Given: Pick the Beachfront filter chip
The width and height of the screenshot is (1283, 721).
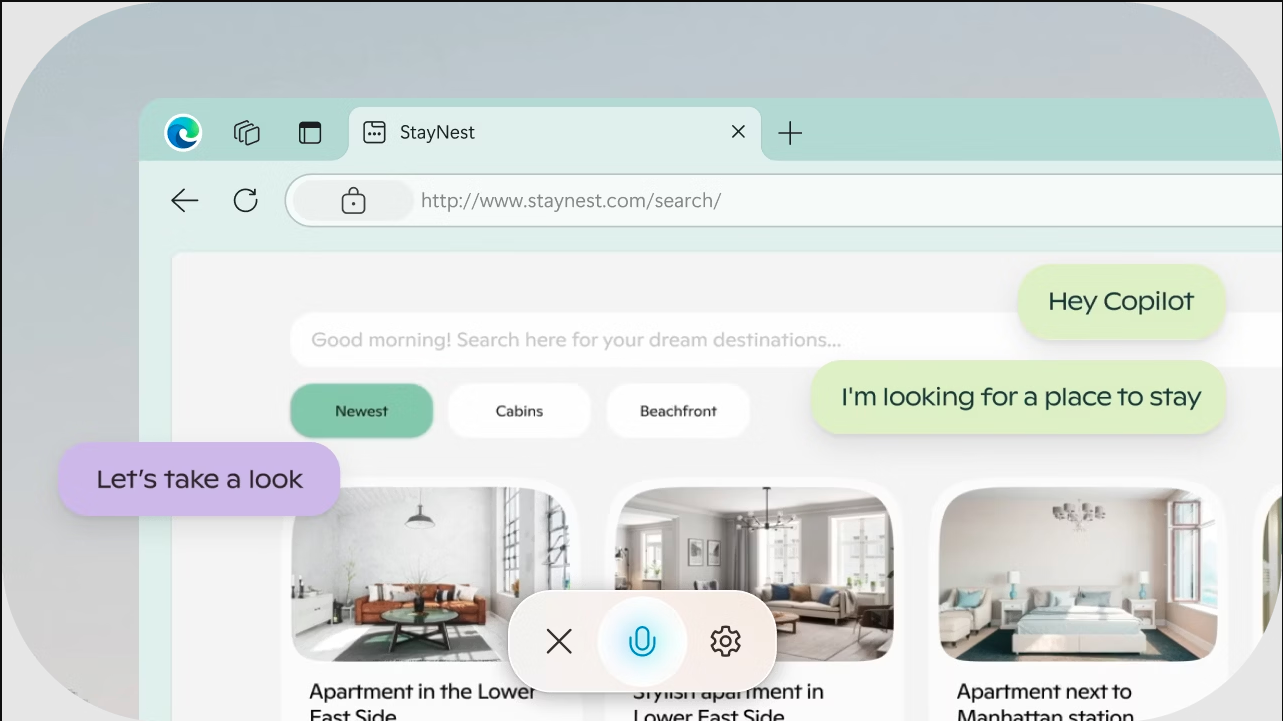Looking at the screenshot, I should pos(678,411).
